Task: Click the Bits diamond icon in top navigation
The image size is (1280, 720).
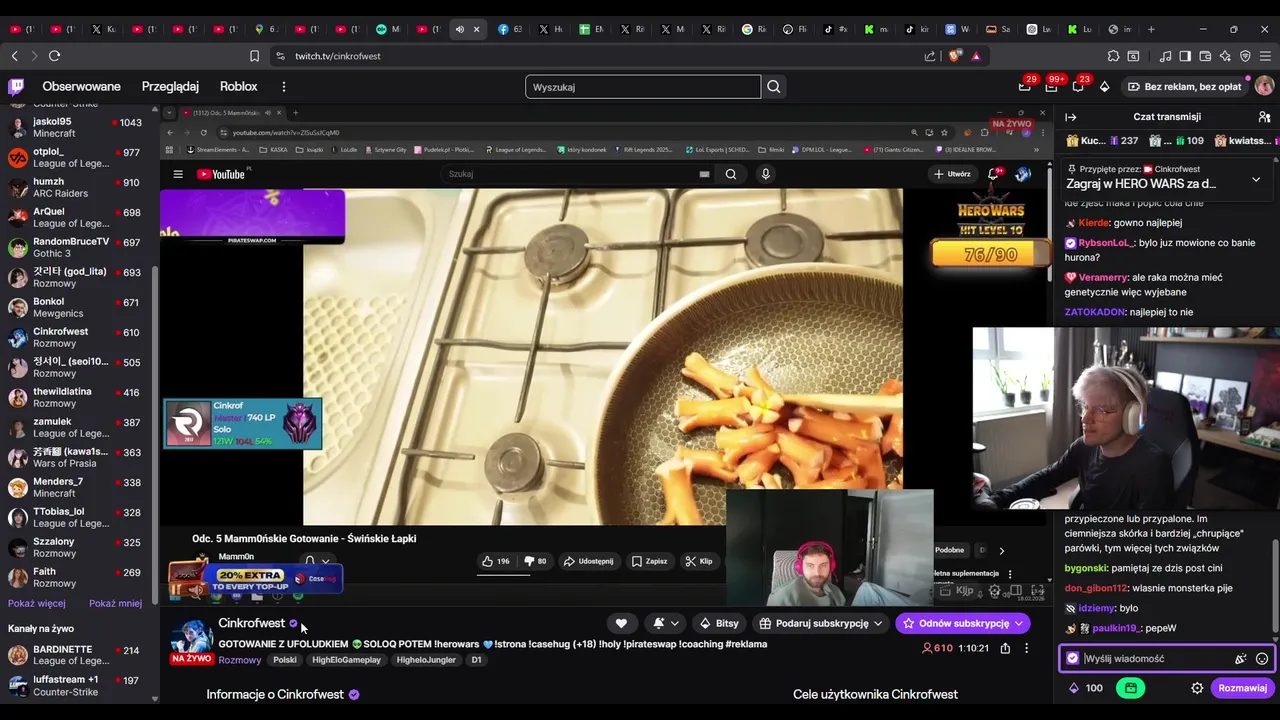Action: pyautogui.click(x=1104, y=87)
